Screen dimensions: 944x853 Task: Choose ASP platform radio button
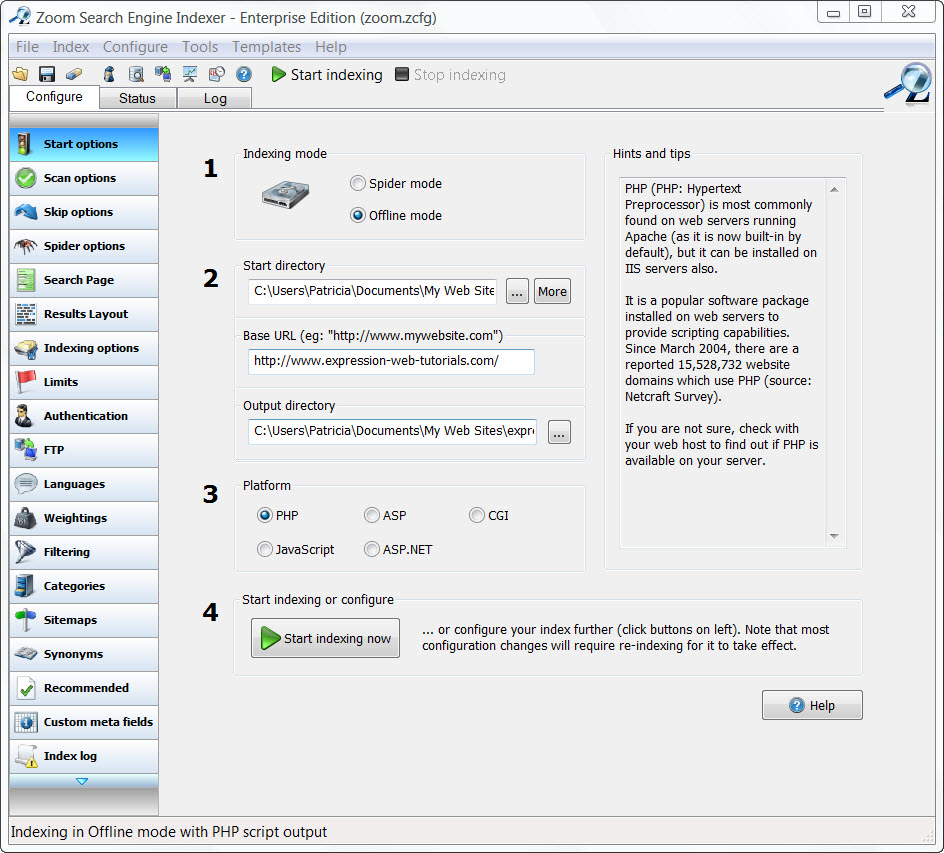pyautogui.click(x=371, y=515)
